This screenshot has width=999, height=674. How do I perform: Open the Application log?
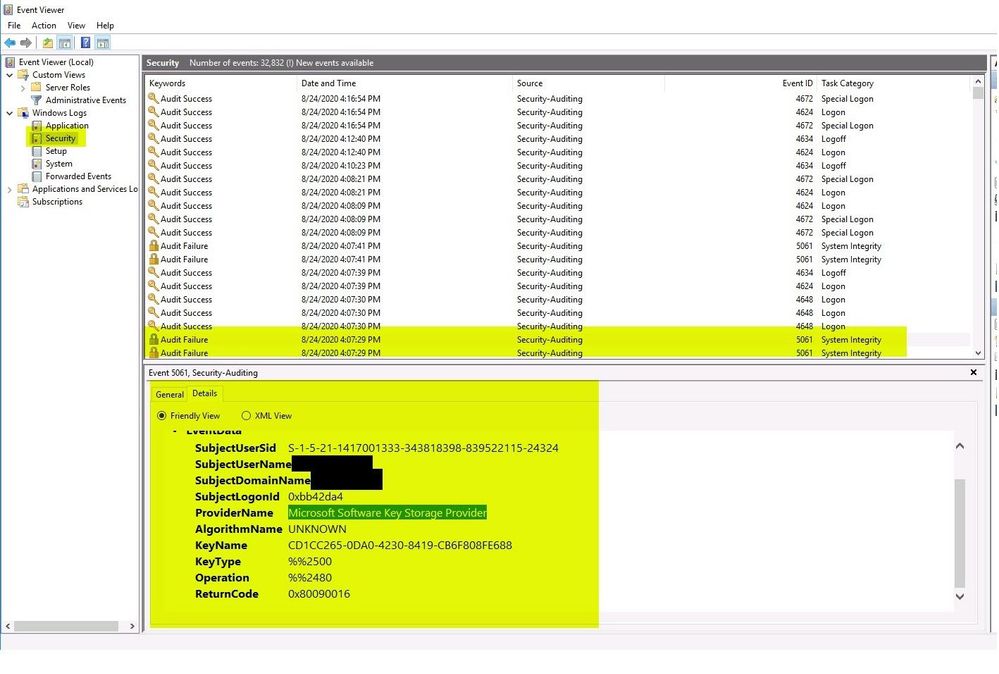click(x=67, y=125)
